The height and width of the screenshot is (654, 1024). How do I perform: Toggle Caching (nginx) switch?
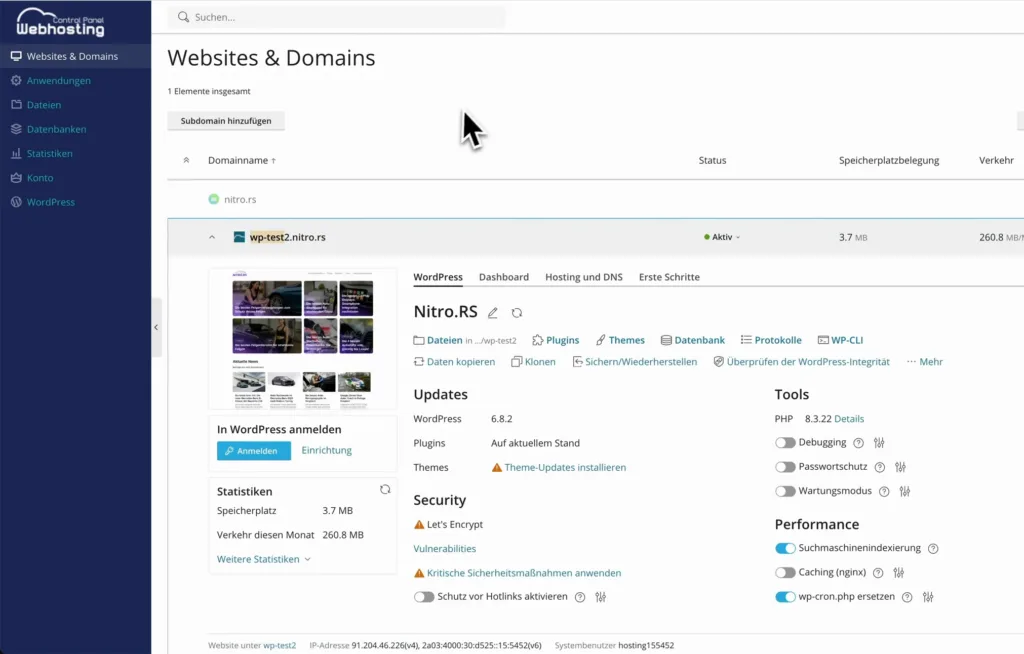click(x=785, y=573)
